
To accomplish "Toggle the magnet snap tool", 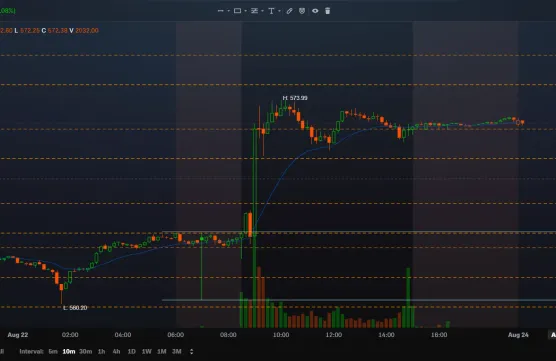I will click(x=302, y=11).
